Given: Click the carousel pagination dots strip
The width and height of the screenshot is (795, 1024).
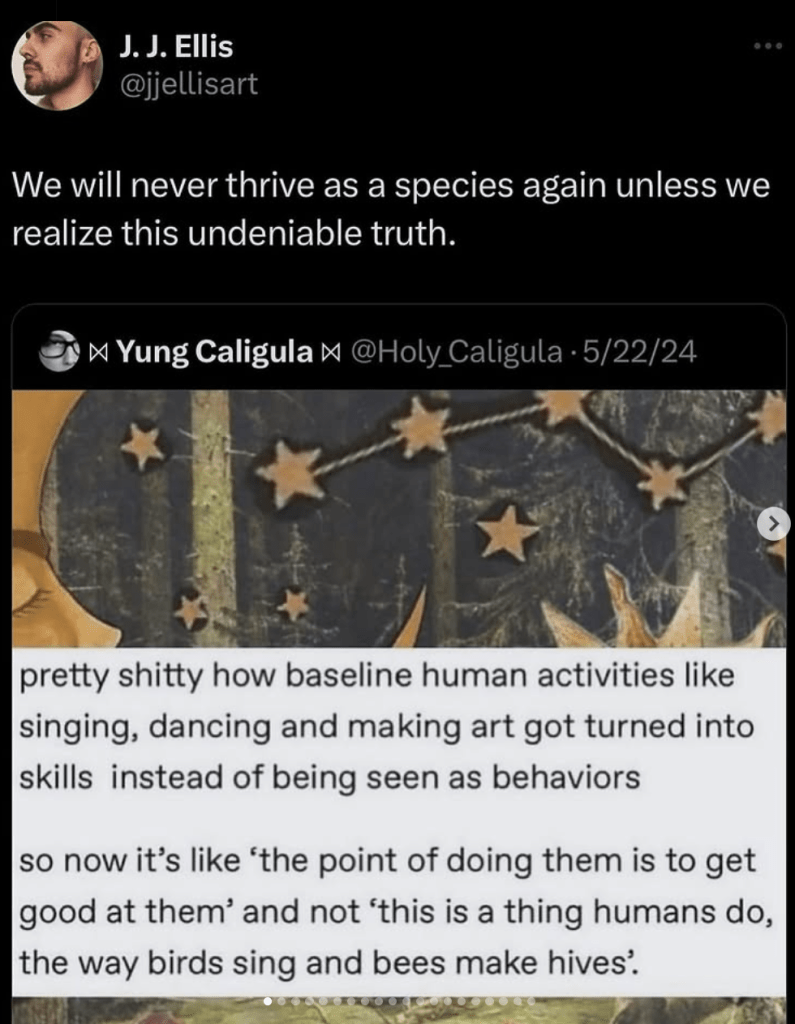Looking at the screenshot, I should pos(400,1000).
